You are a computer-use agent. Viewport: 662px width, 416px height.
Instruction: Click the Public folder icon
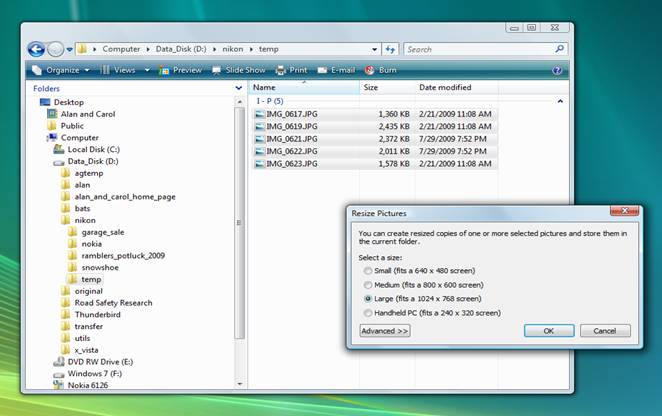[x=52, y=126]
